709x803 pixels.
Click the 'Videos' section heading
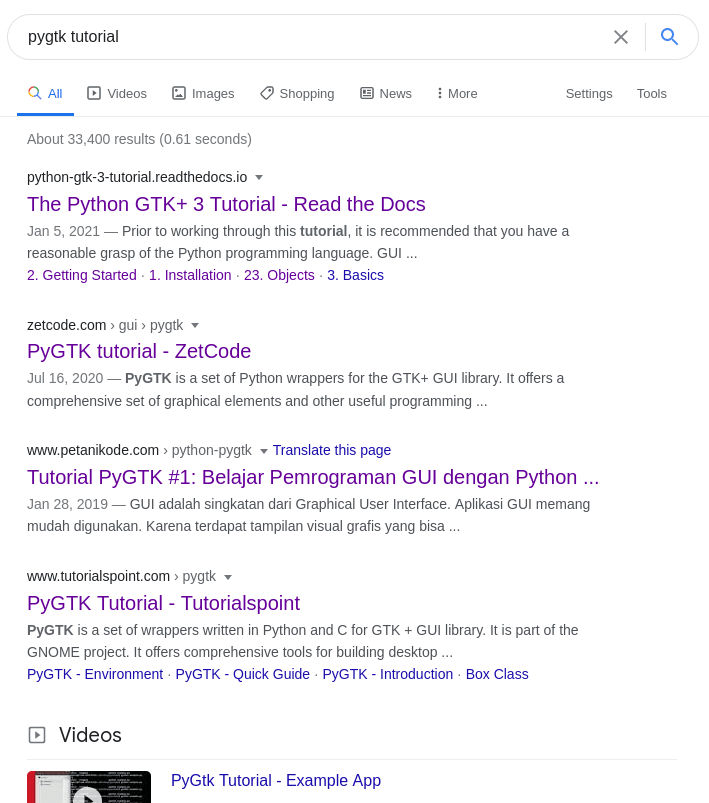click(90, 735)
